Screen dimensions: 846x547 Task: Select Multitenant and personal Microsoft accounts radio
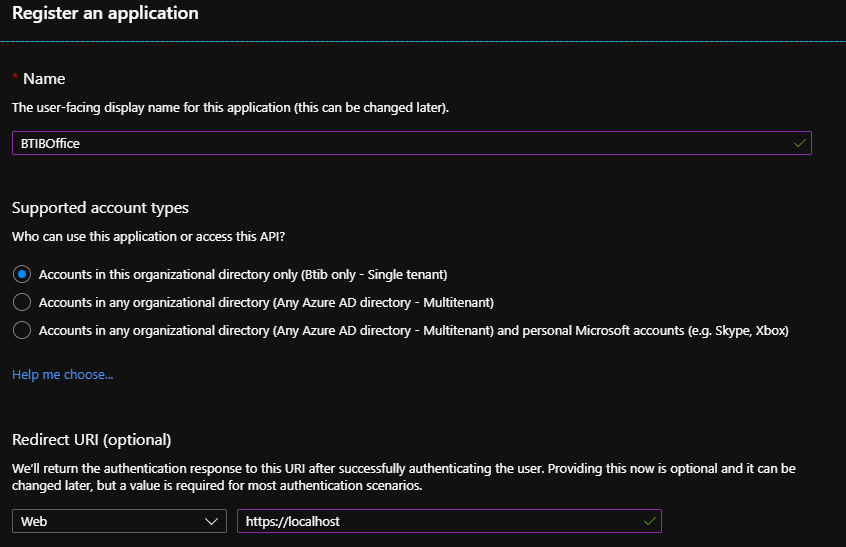point(22,330)
